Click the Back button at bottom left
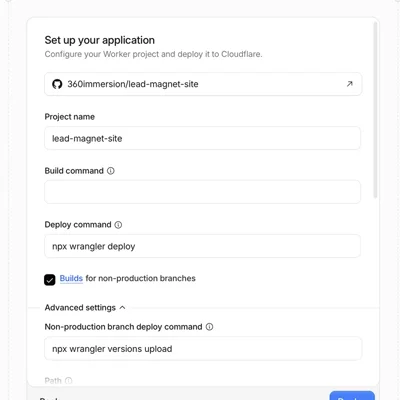The height and width of the screenshot is (400, 400). pyautogui.click(x=49, y=398)
